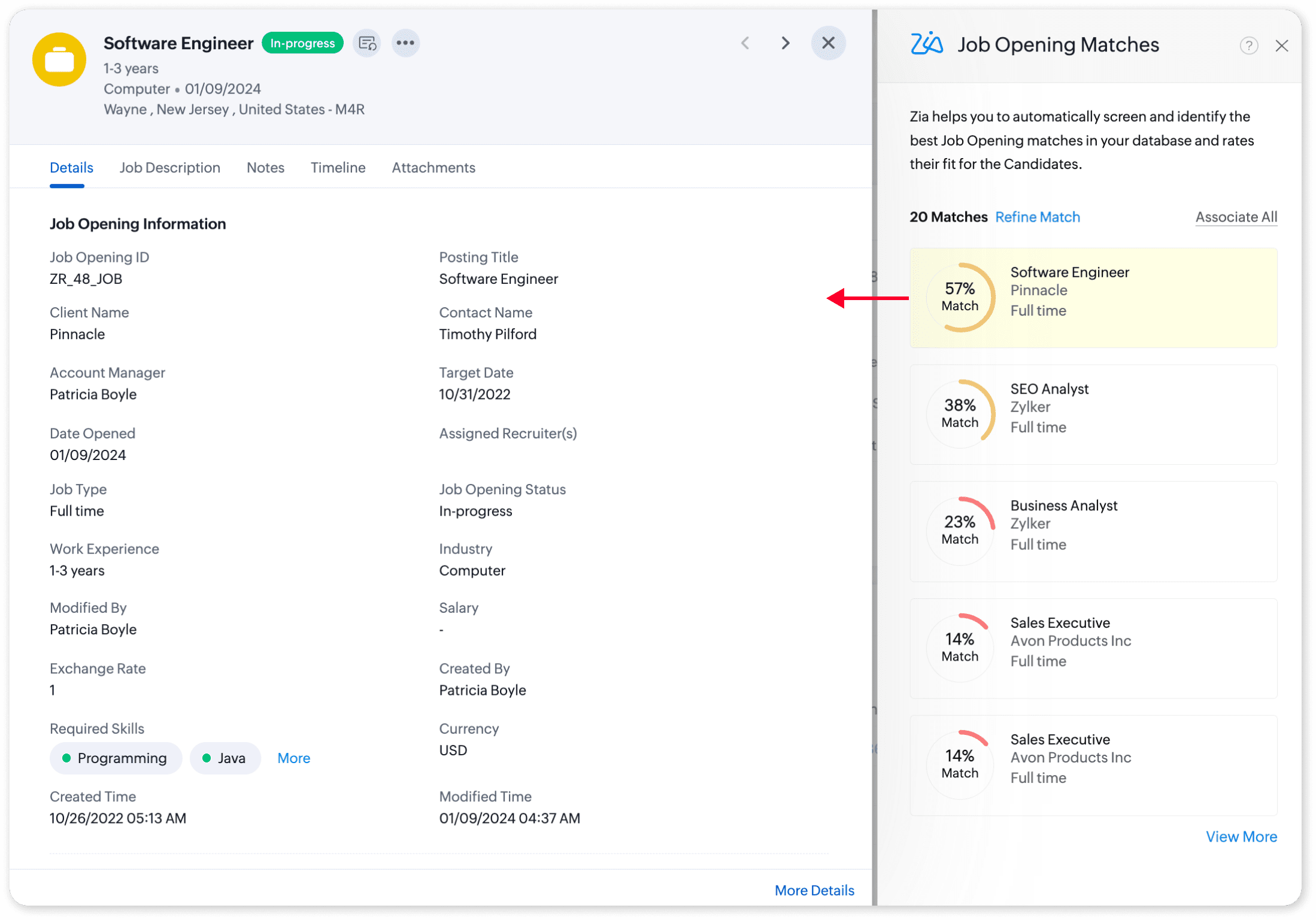Open the Notes tab

(x=265, y=168)
